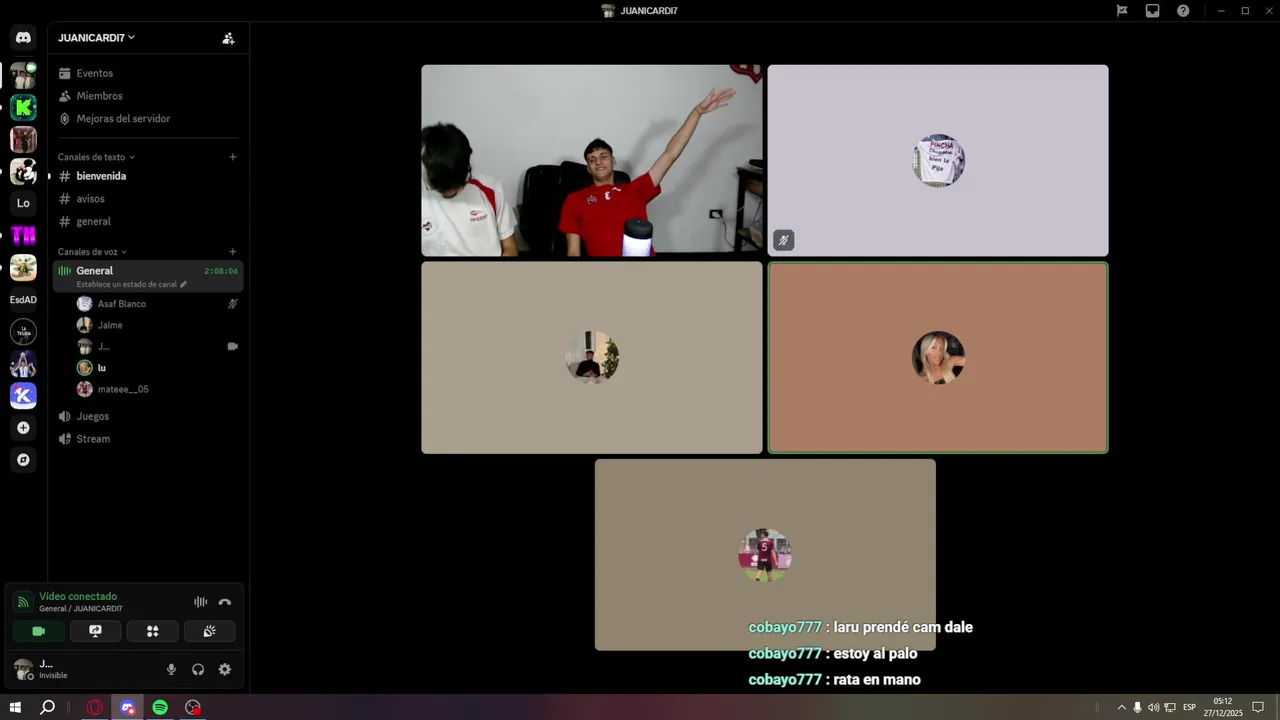Viewport: 1280px width, 720px height.
Task: Open Mejoras del servidor
Action: [147, 119]
